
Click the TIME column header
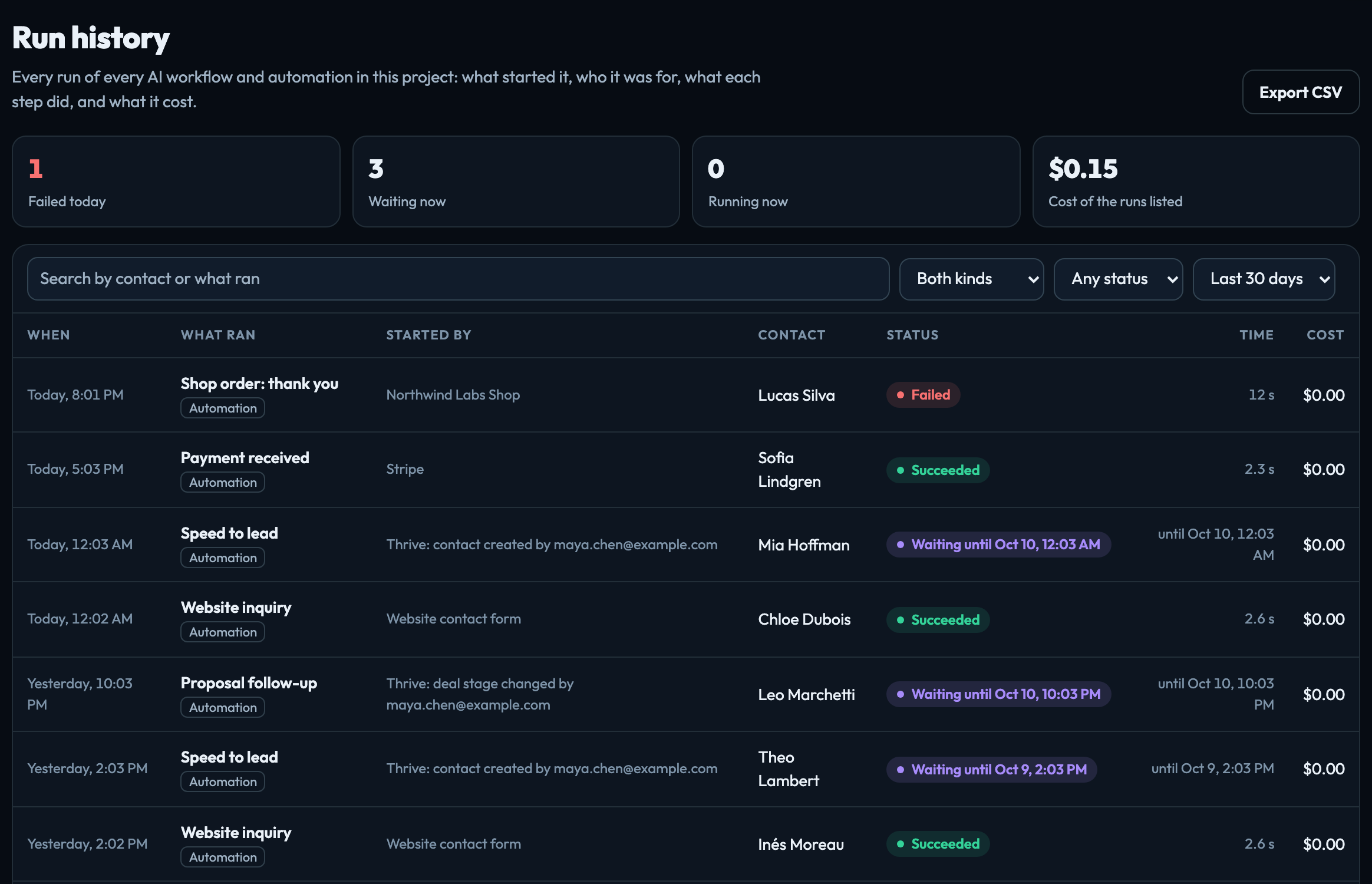tap(1256, 335)
